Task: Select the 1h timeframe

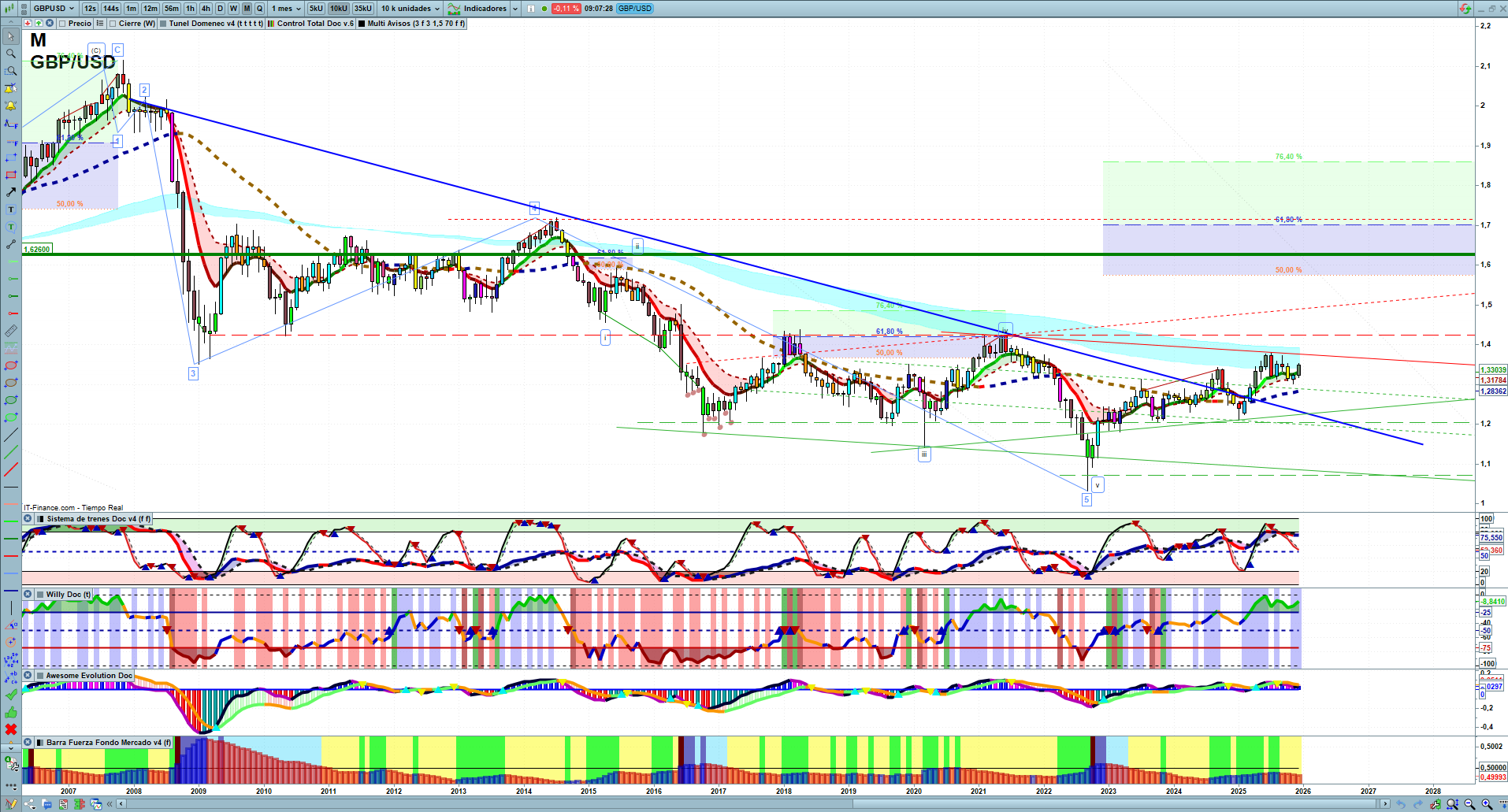Action: tap(191, 9)
